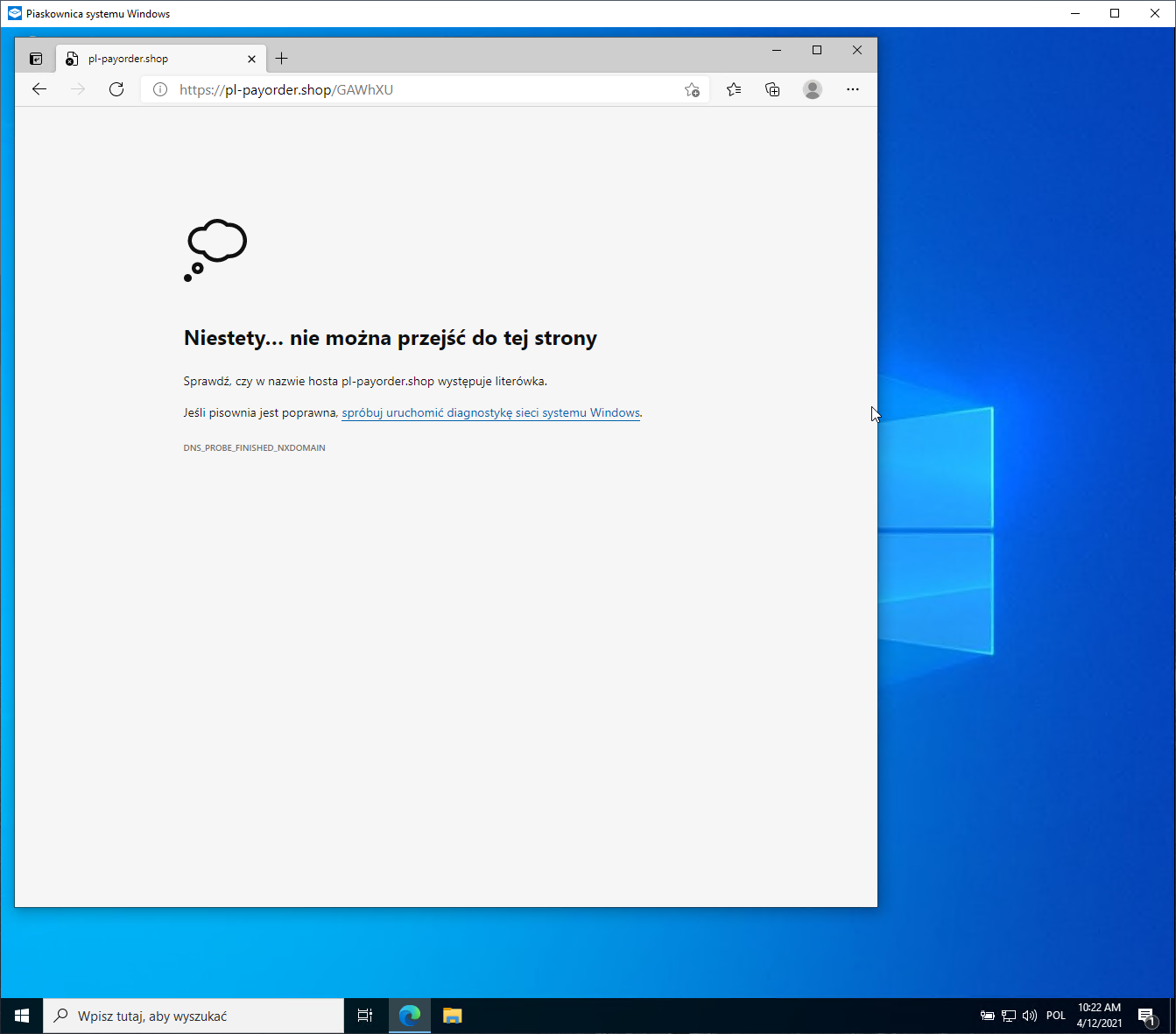Image resolution: width=1176 pixels, height=1034 pixels.
Task: Run the Windows network diagnostics link
Action: [x=490, y=412]
